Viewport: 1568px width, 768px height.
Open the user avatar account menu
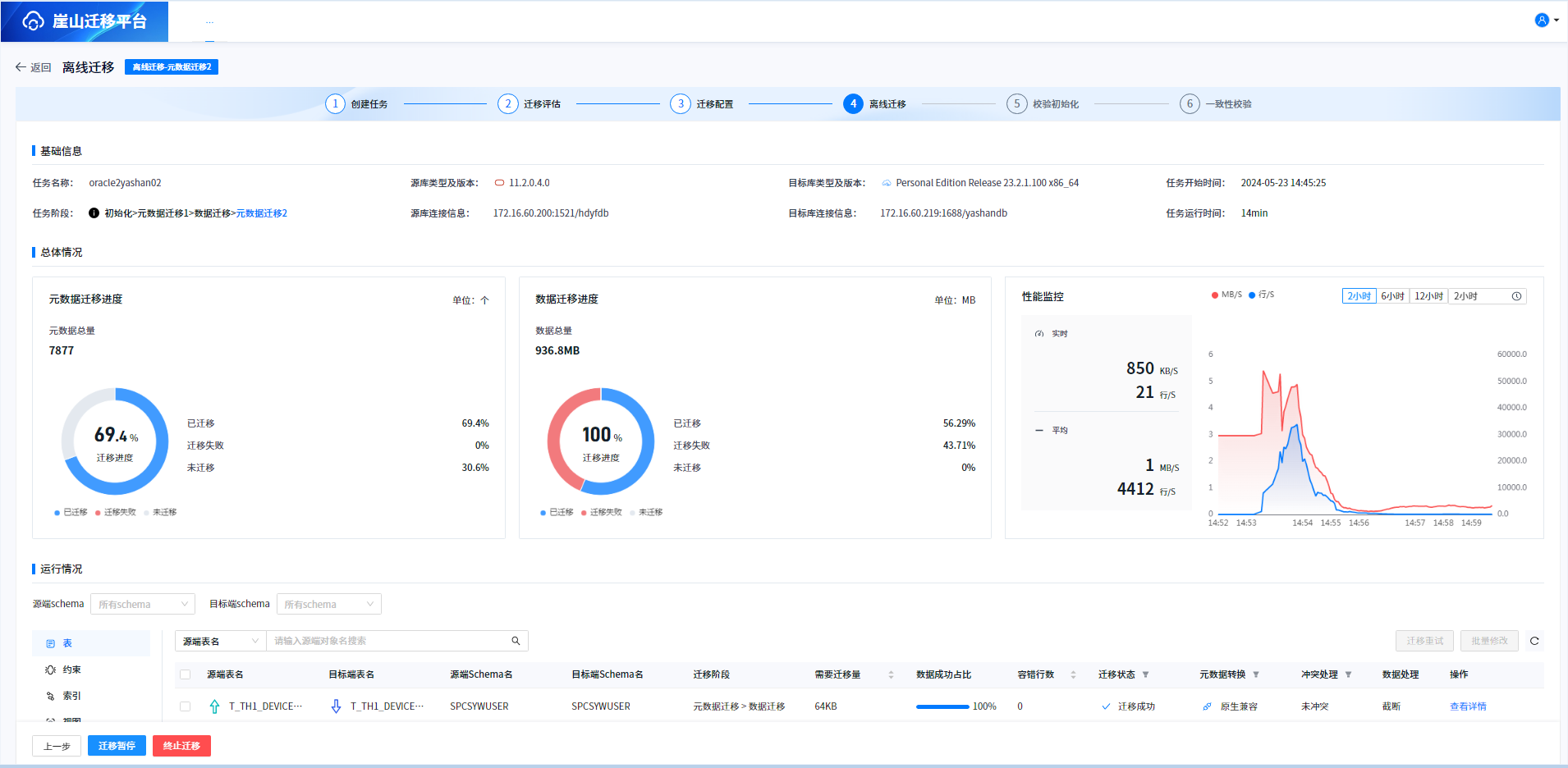coord(1542,21)
